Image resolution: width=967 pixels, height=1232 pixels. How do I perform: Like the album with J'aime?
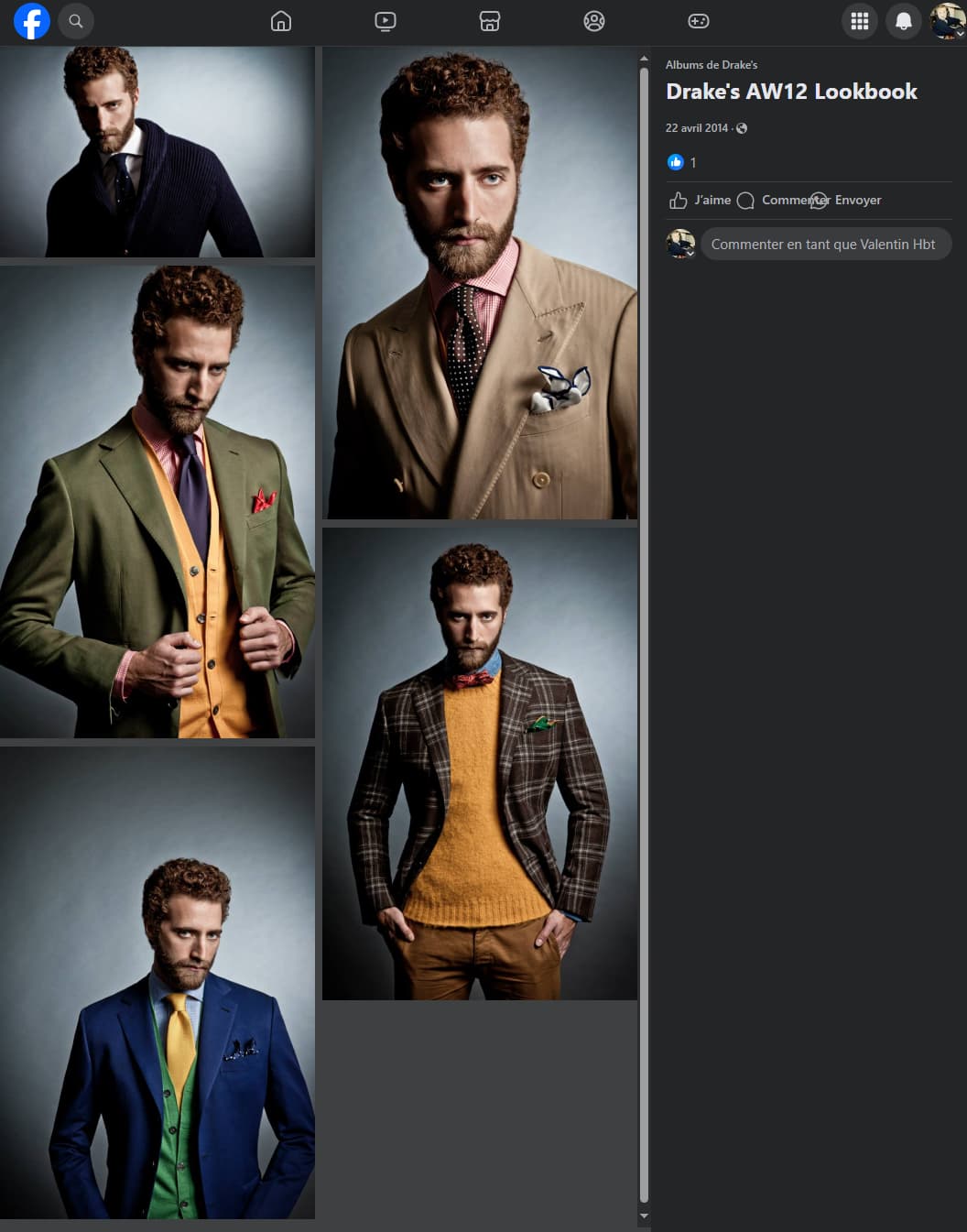(700, 200)
